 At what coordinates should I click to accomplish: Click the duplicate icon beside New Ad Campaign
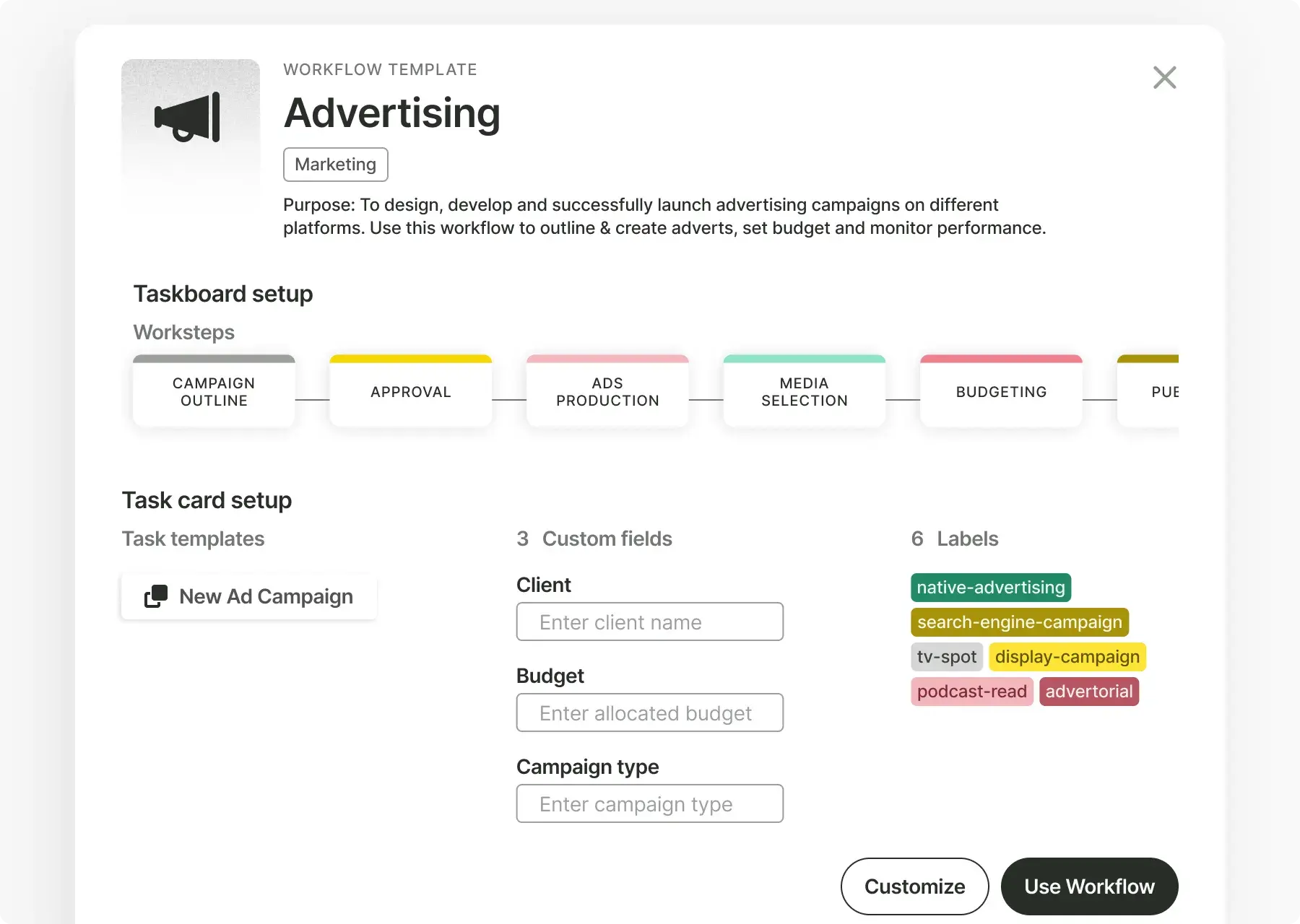click(x=156, y=596)
